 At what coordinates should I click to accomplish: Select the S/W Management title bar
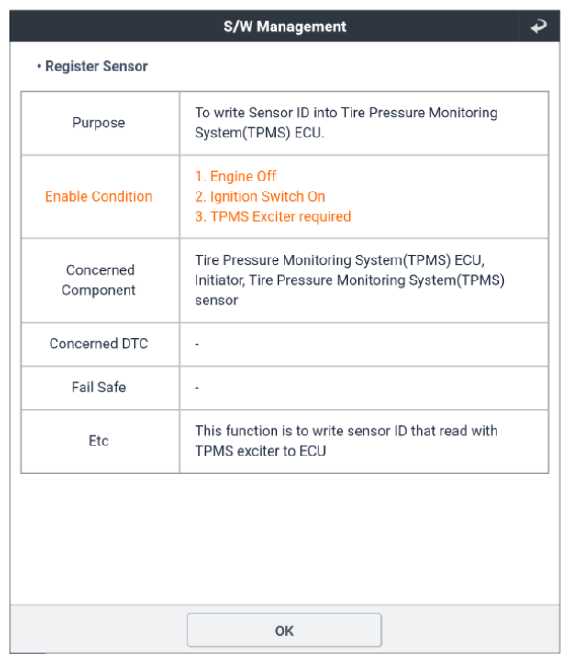(285, 26)
